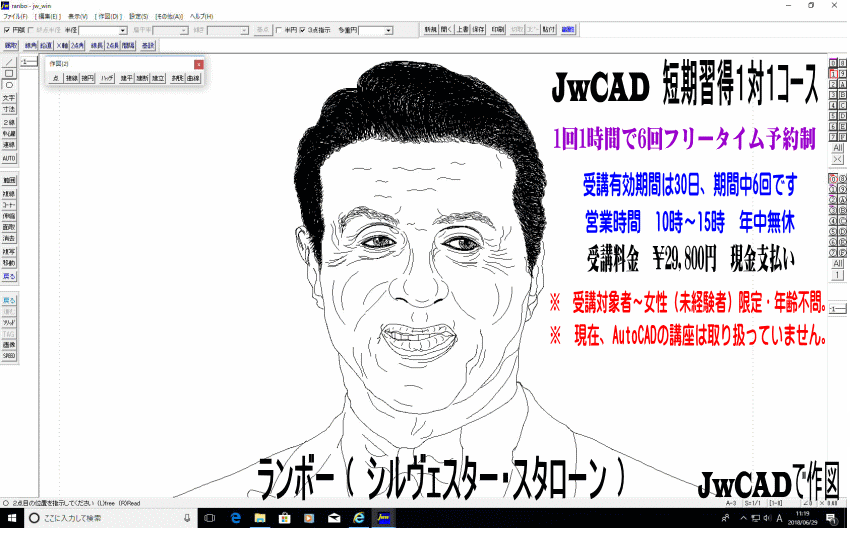The image size is (850, 535).
Task: Select the 2線 double line tool
Action: pyautogui.click(x=9, y=123)
